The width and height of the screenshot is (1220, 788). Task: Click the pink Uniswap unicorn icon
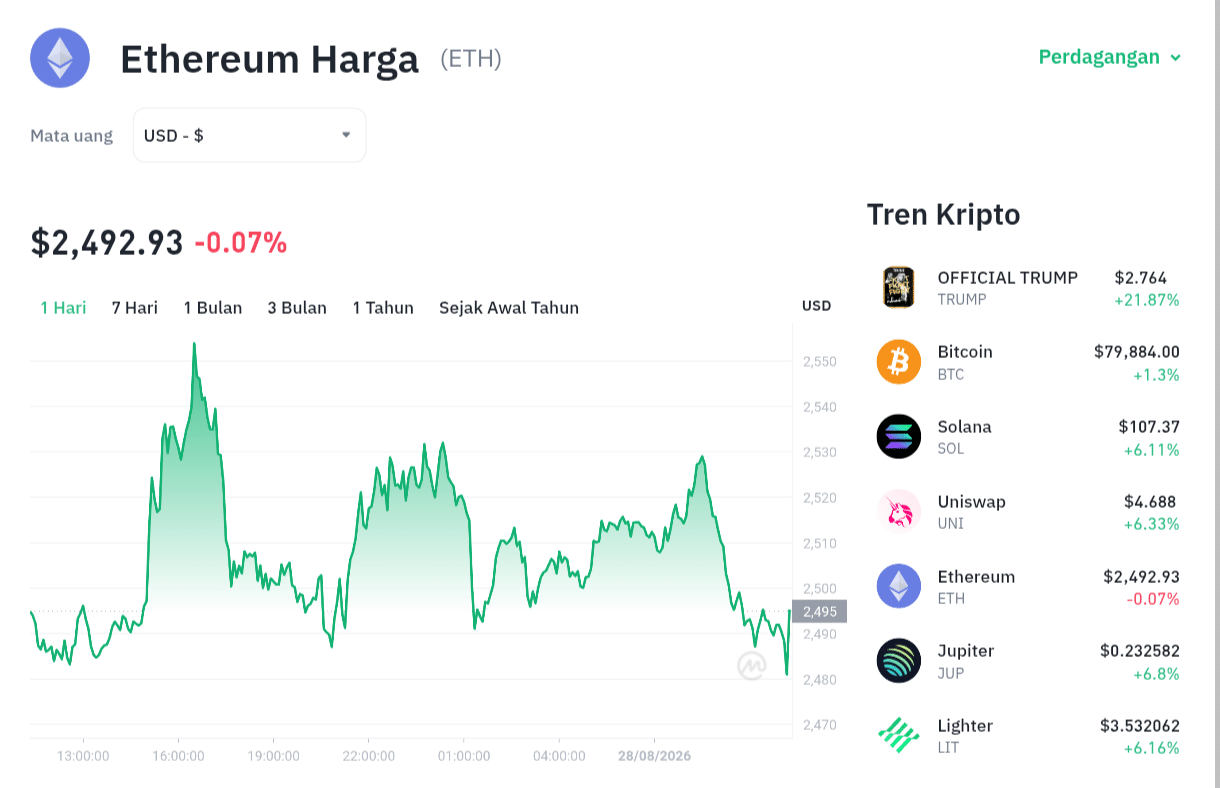899,511
